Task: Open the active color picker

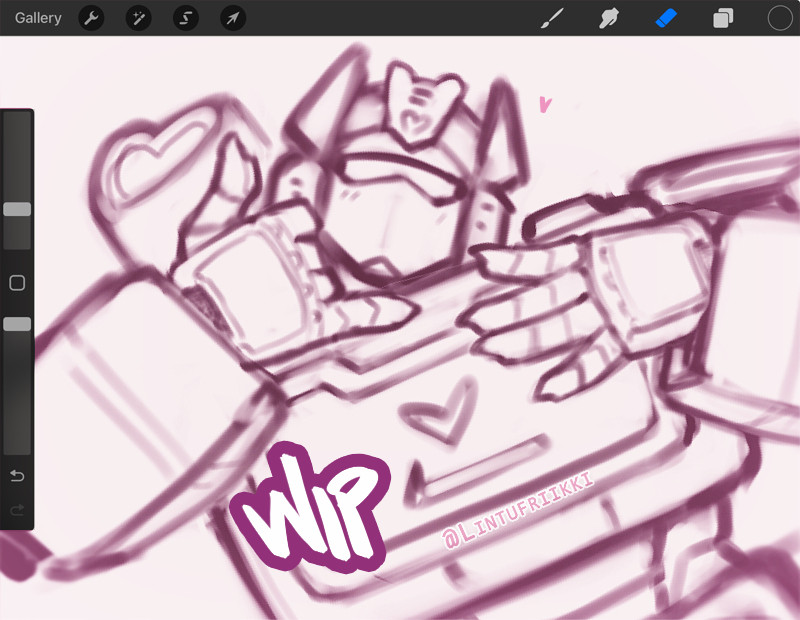Action: tap(780, 18)
